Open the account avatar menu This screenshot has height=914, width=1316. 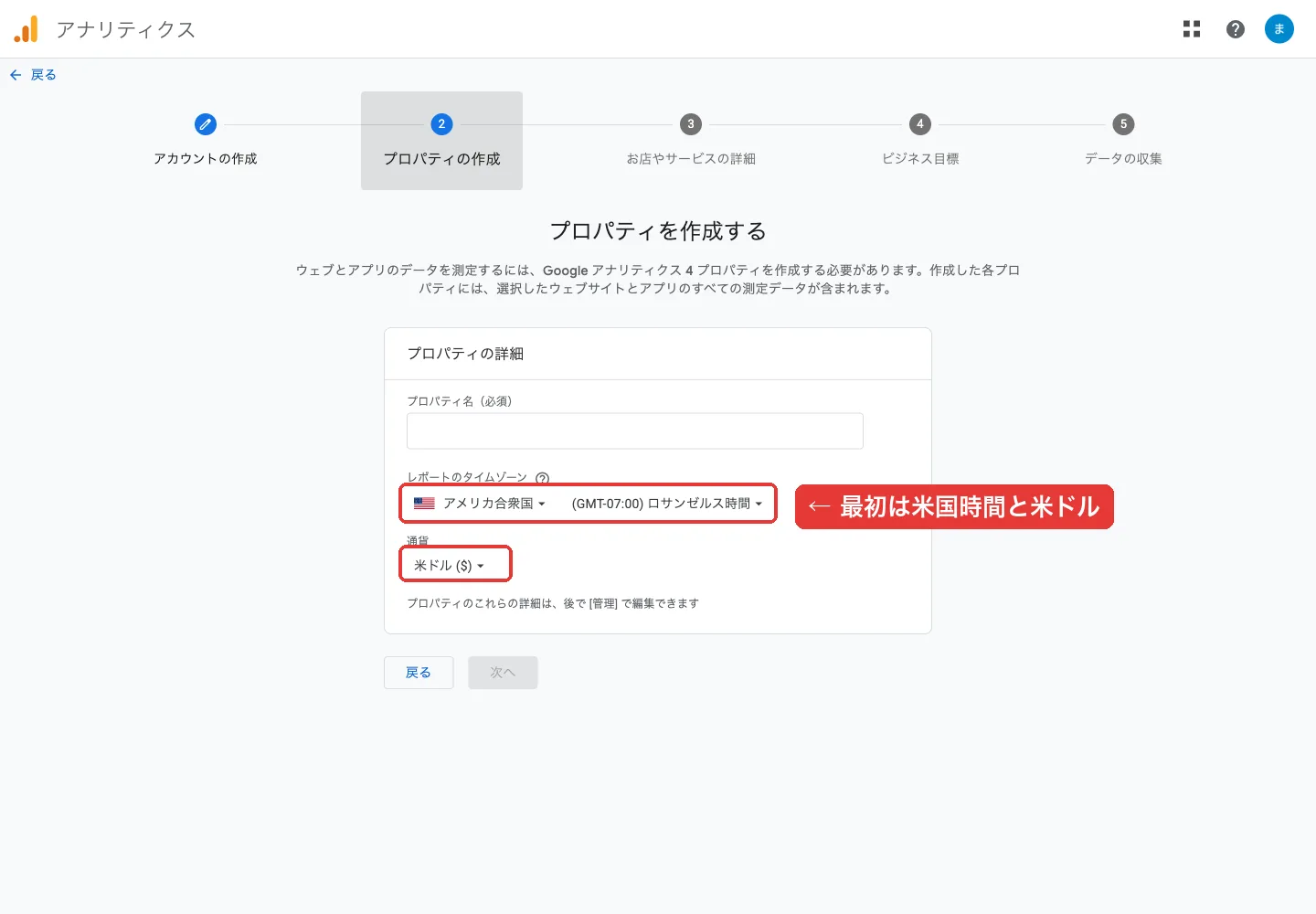1279,29
